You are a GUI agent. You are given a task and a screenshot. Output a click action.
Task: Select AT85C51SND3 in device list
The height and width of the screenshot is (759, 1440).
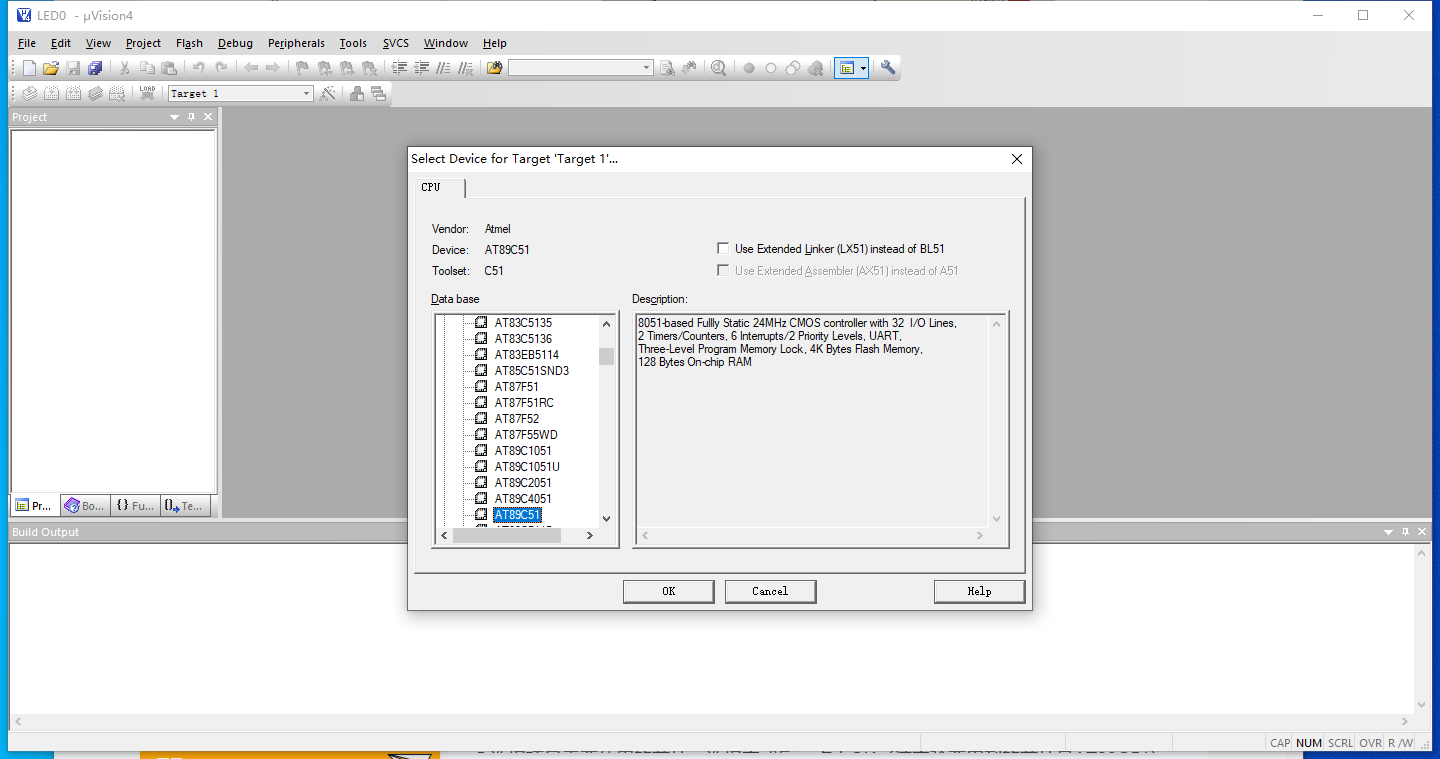pyautogui.click(x=531, y=371)
